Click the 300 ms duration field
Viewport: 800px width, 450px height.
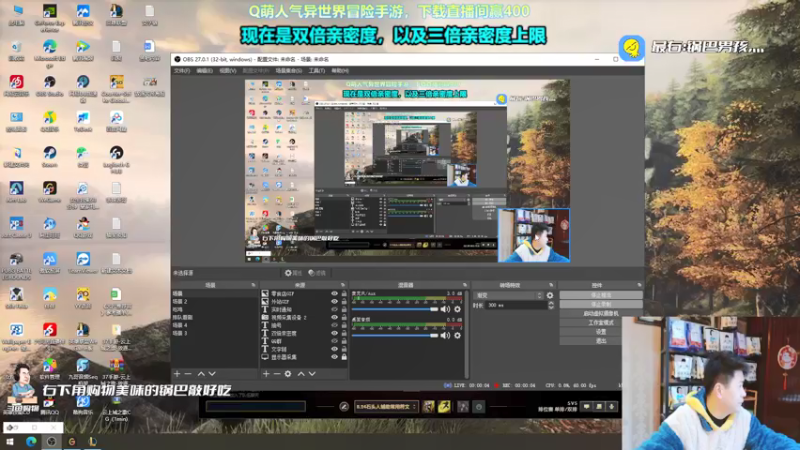(x=515, y=305)
